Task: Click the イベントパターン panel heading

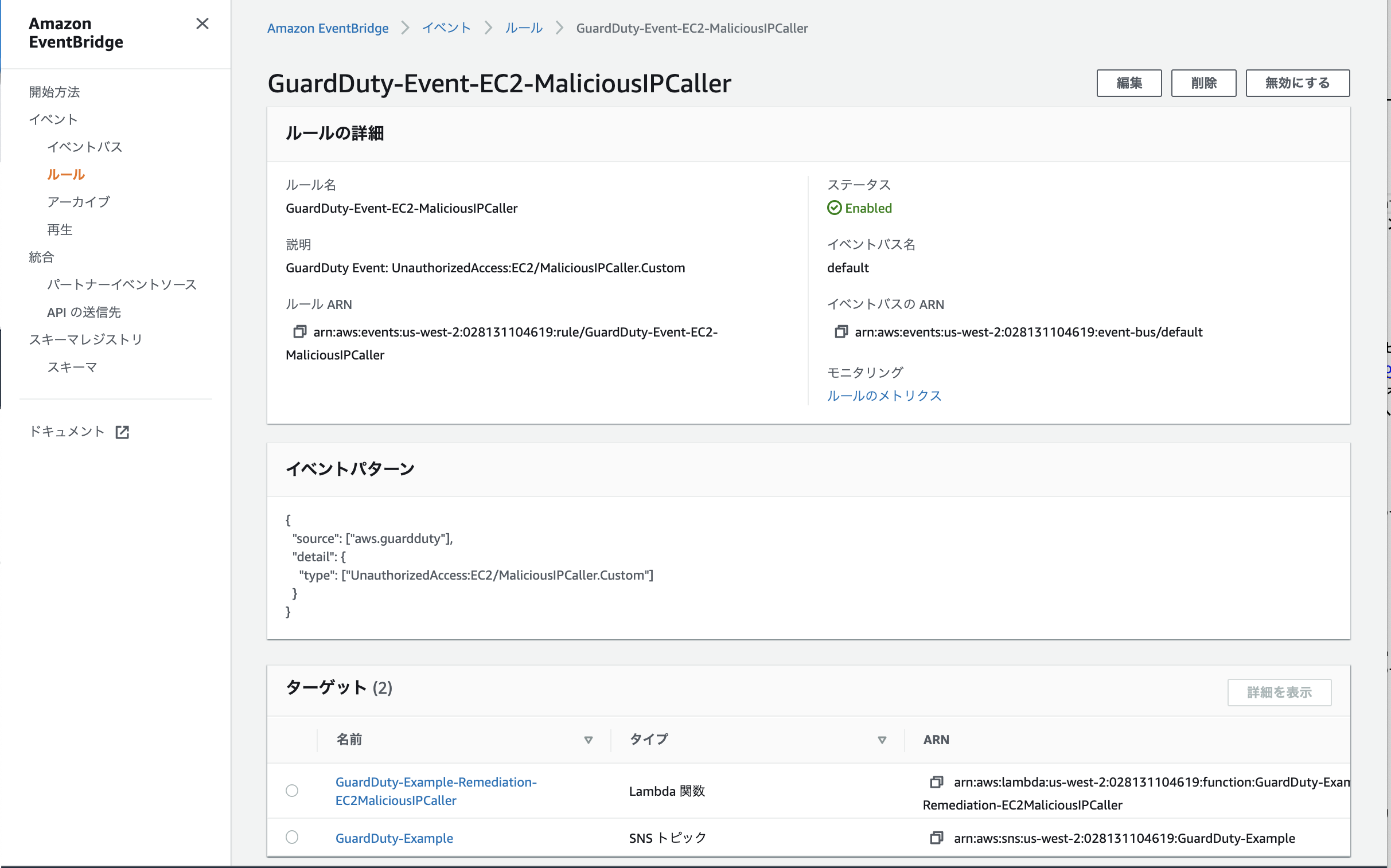Action: [x=350, y=469]
